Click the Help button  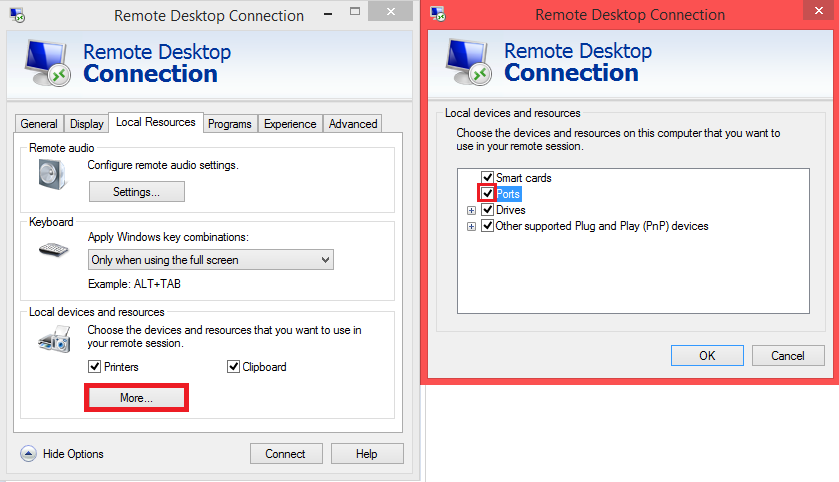pyautogui.click(x=367, y=454)
